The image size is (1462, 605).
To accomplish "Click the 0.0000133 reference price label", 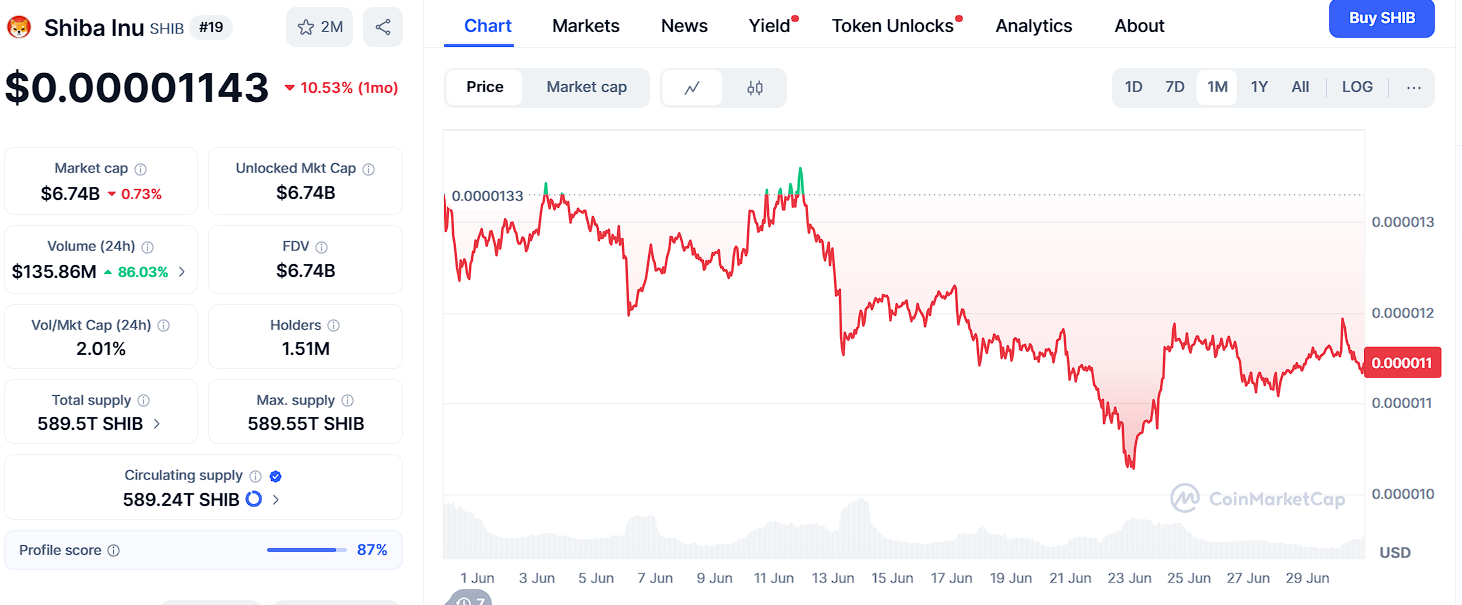I will [x=487, y=196].
